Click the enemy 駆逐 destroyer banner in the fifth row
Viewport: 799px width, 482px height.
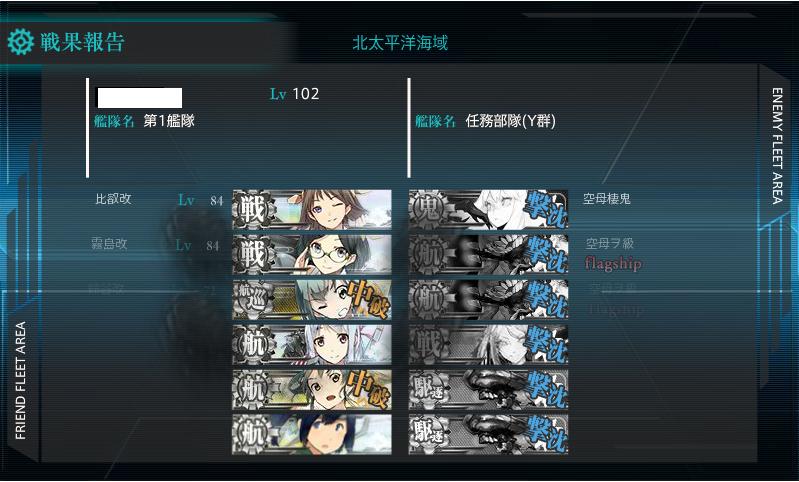click(x=488, y=389)
